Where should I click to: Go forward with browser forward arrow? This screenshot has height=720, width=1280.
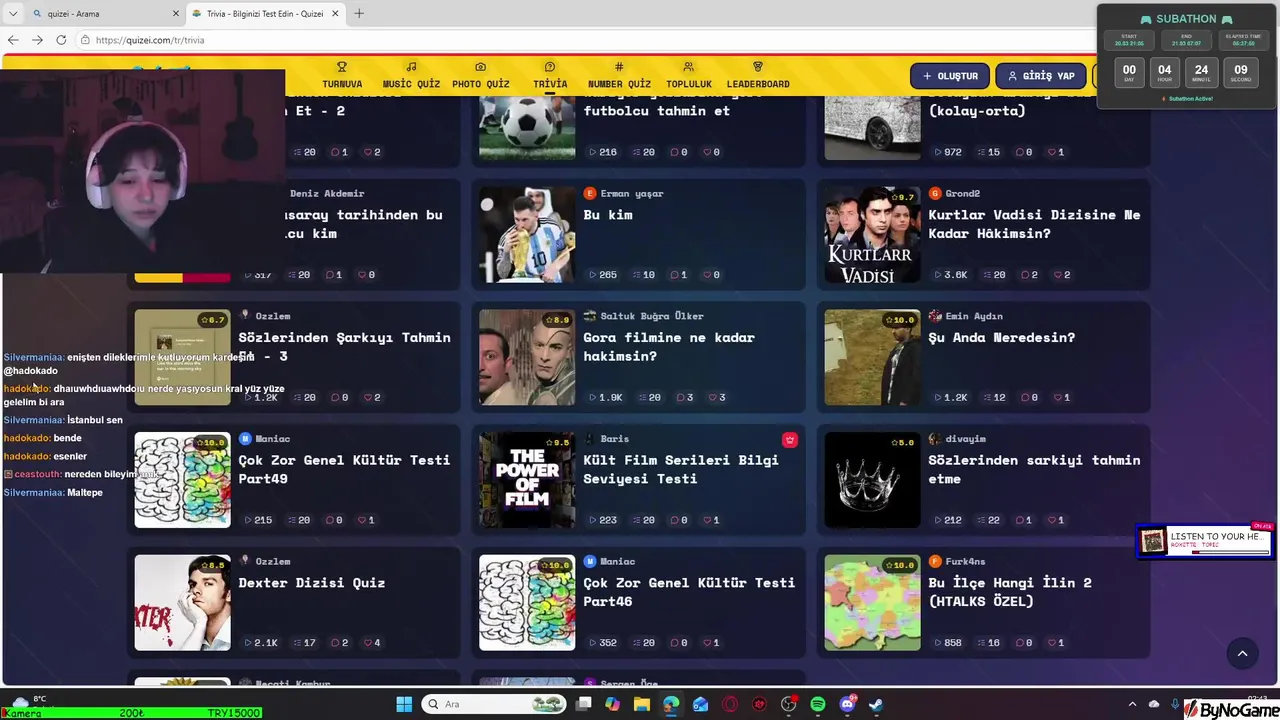(37, 40)
